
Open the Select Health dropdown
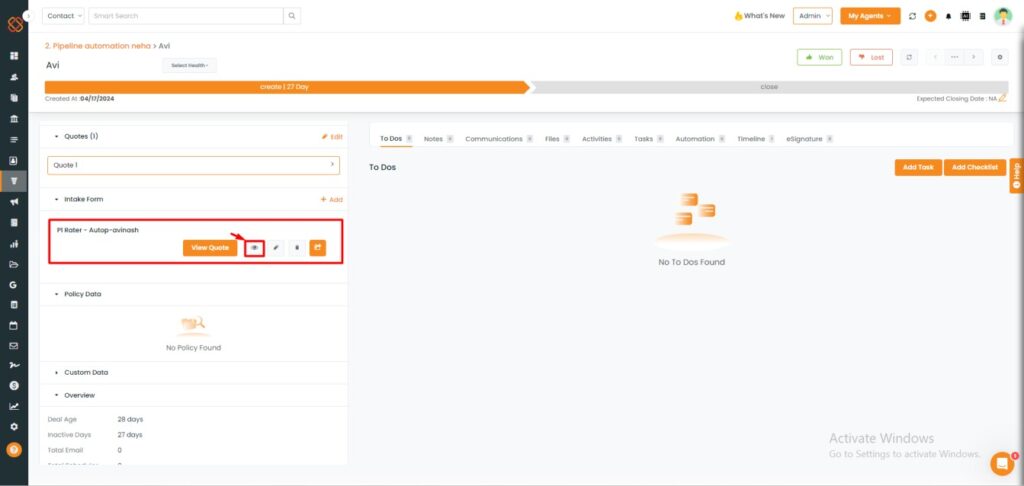click(x=189, y=65)
